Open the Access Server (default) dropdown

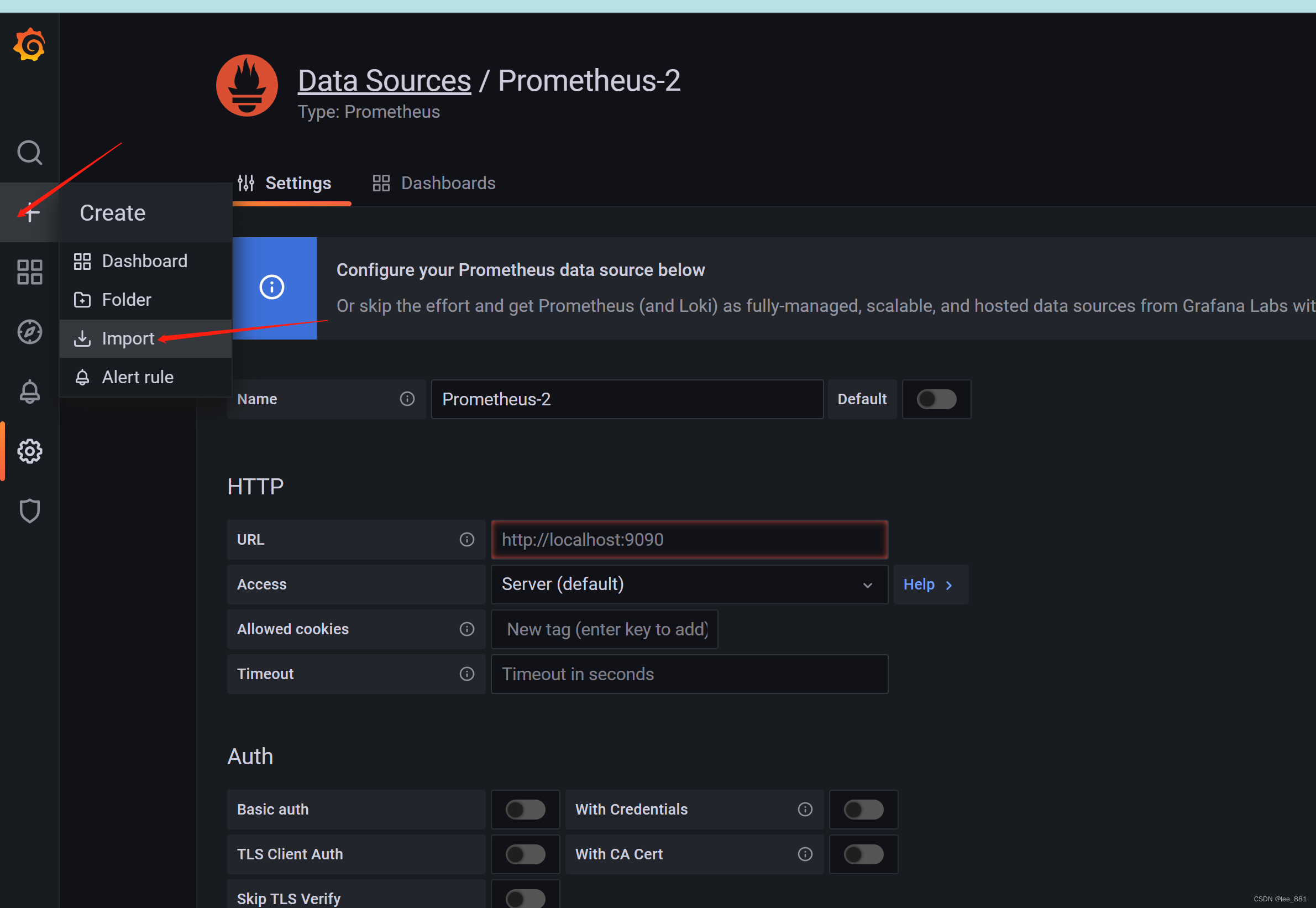point(689,585)
